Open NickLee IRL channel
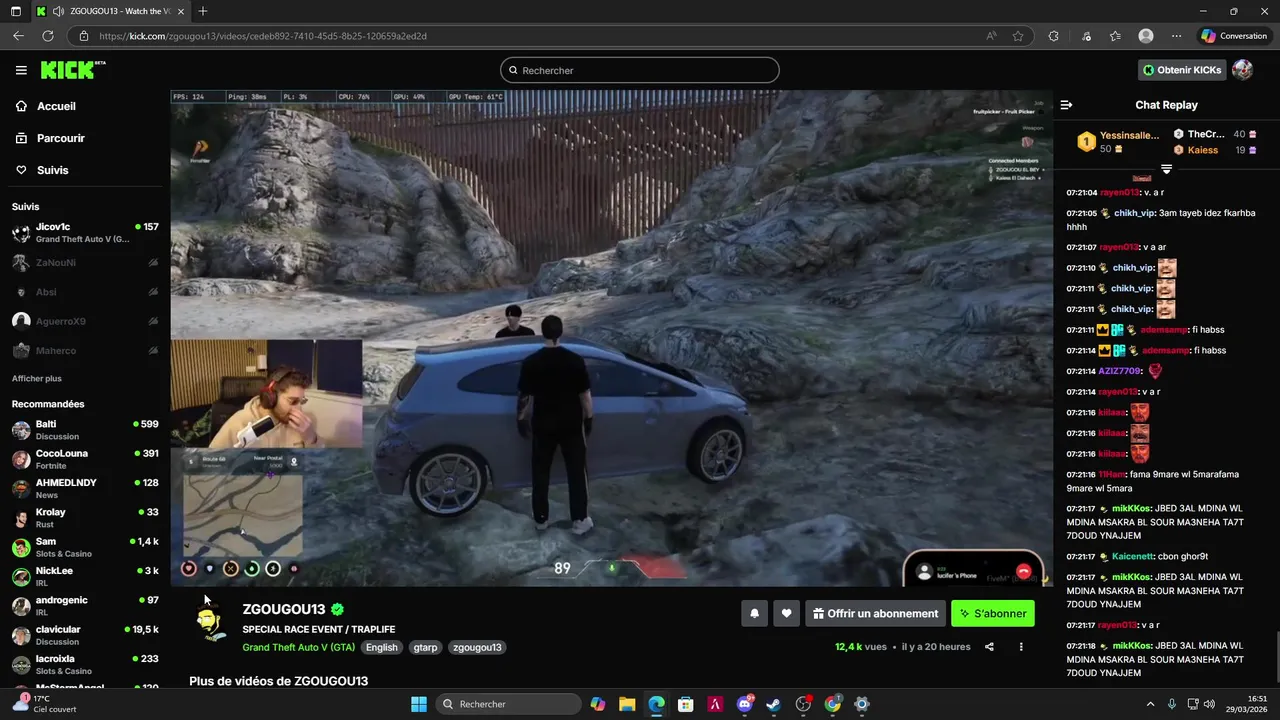 [85, 576]
